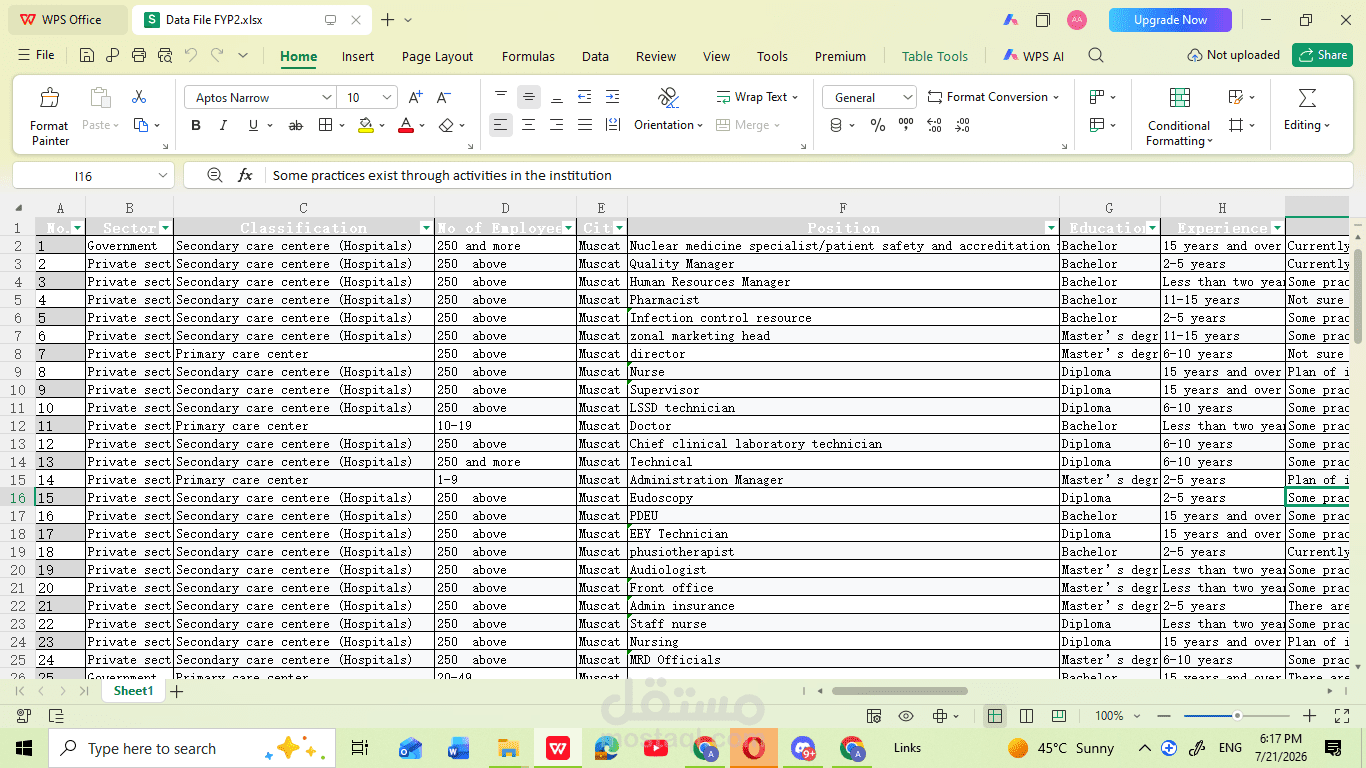
Task: Open the yellow fill color swatch
Action: tap(366, 125)
